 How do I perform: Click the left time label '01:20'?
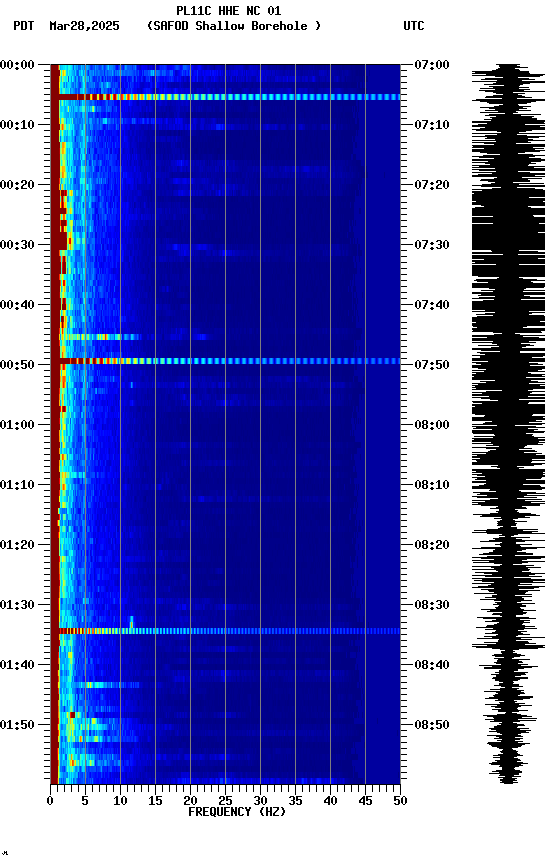17,545
